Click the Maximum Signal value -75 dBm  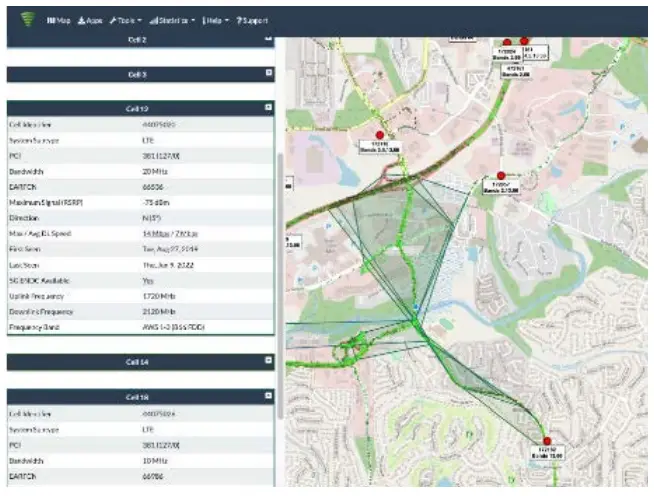(156, 202)
